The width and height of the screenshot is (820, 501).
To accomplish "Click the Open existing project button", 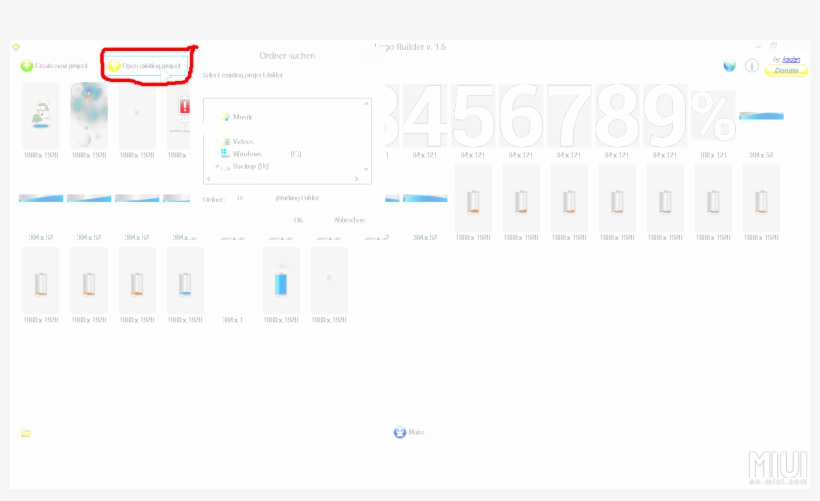I will tap(146, 66).
